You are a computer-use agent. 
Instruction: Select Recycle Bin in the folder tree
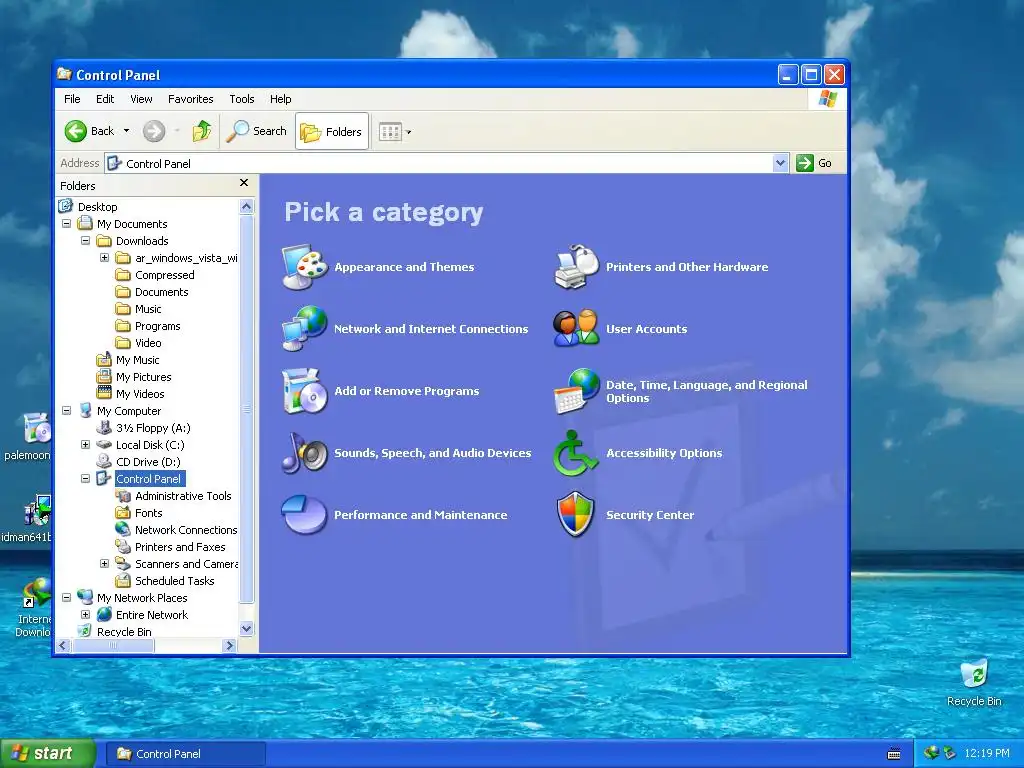[x=124, y=632]
